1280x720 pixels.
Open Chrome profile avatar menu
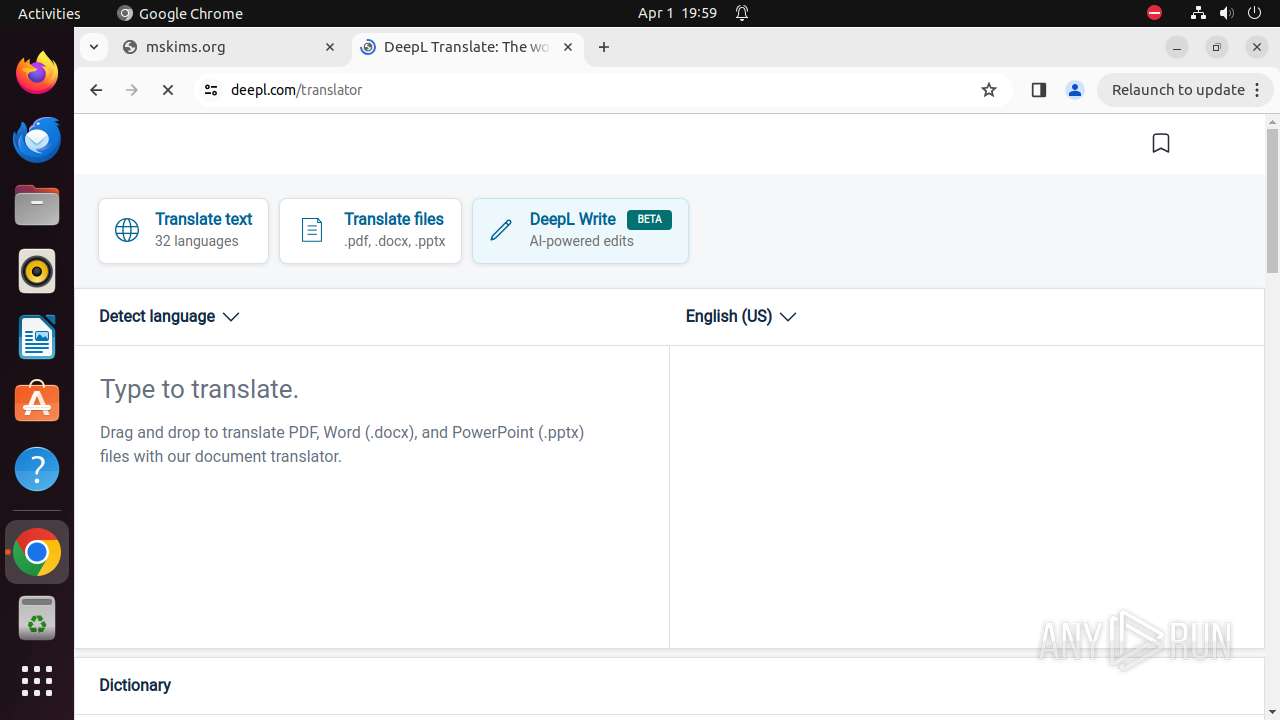click(1075, 90)
